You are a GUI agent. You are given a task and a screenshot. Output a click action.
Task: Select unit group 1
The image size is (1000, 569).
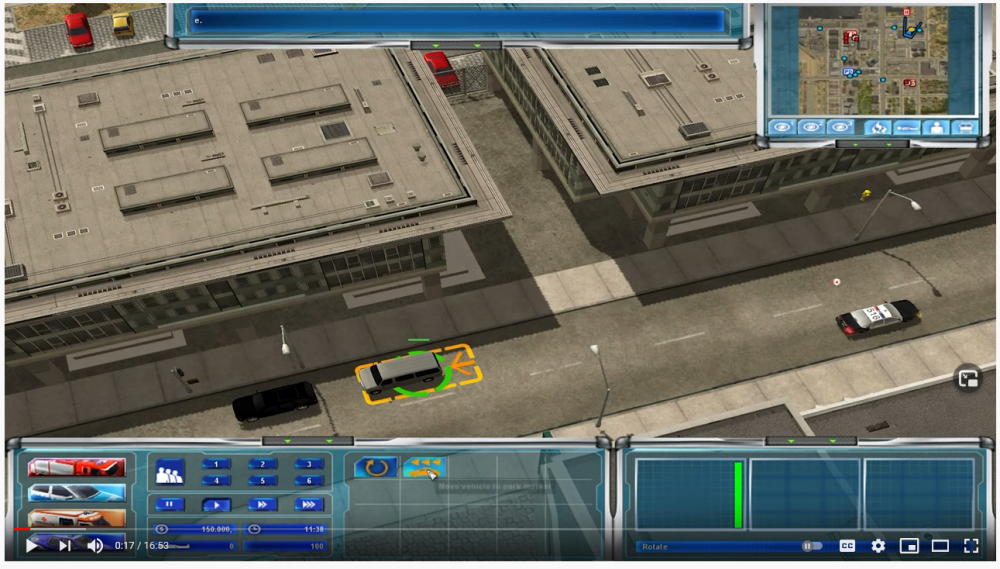pos(216,464)
